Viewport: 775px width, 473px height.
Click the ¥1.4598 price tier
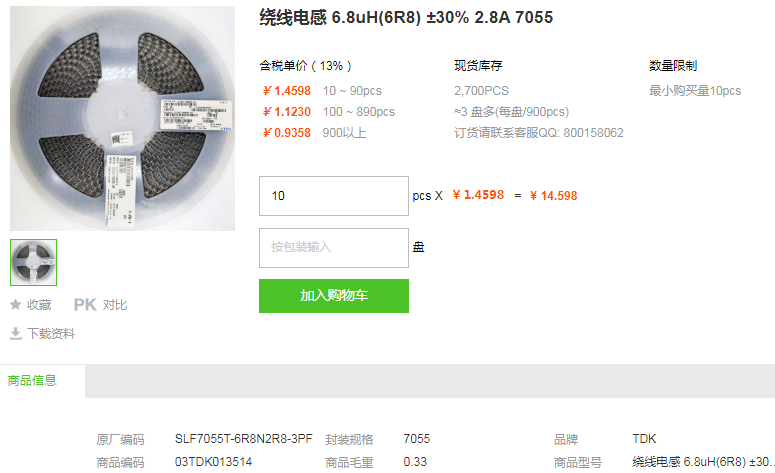[x=287, y=91]
